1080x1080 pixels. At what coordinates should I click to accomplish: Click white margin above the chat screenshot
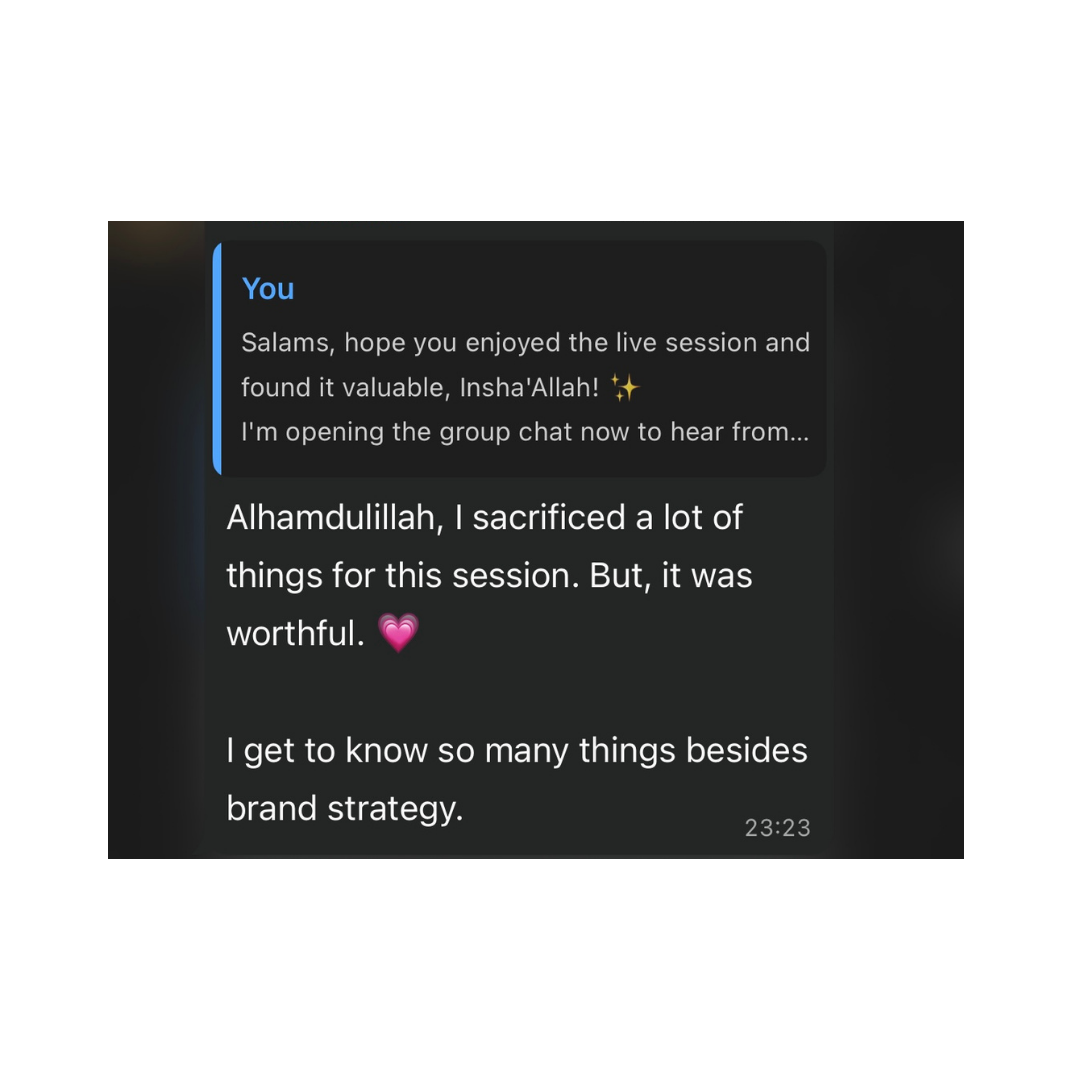[540, 110]
